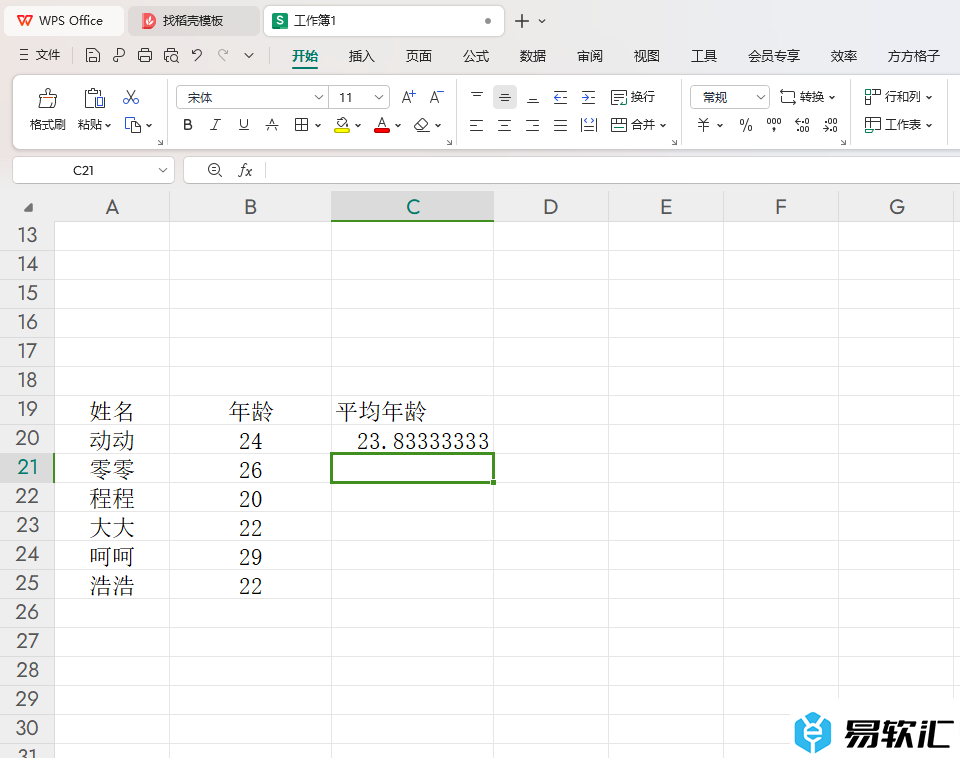The image size is (960, 758).
Task: Switch to the 插入 Insert tab
Action: (x=361, y=56)
